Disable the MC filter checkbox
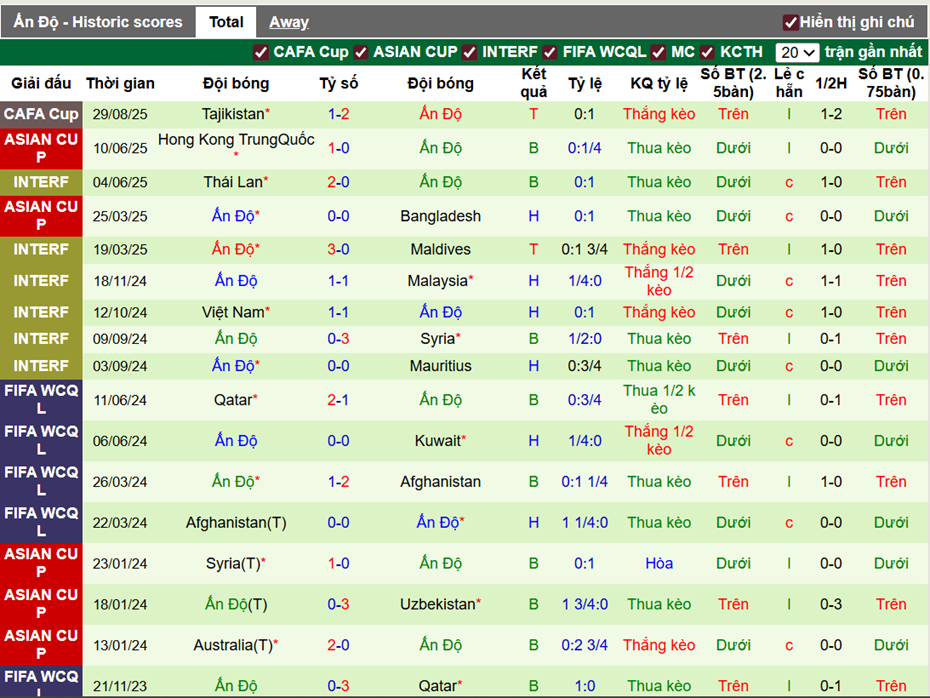Screen dimensions: 930x698 658,52
